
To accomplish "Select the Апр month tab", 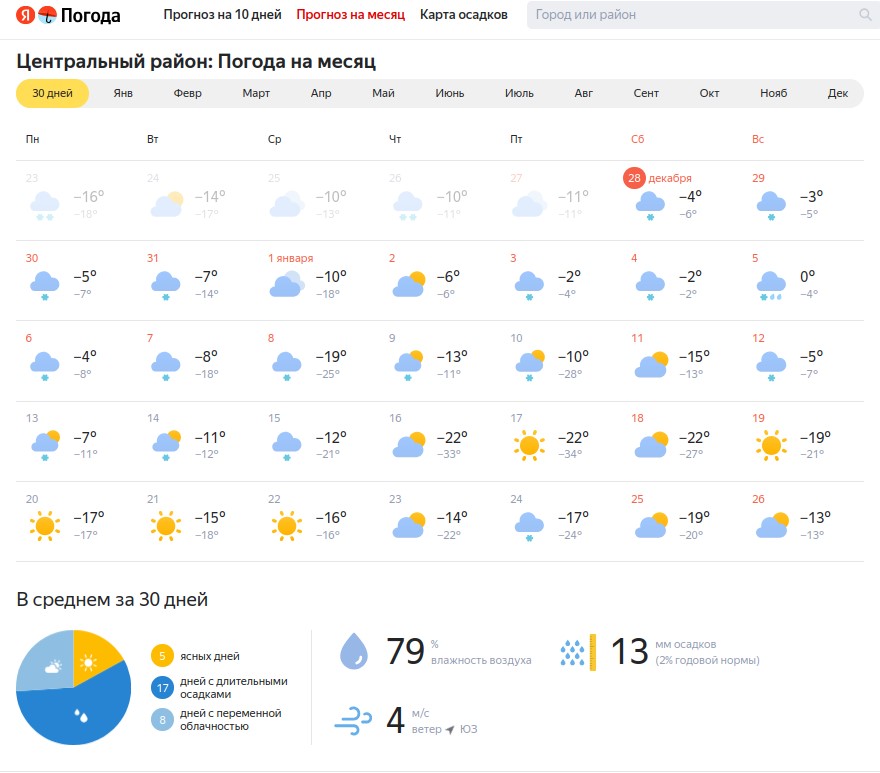I will click(x=321, y=93).
